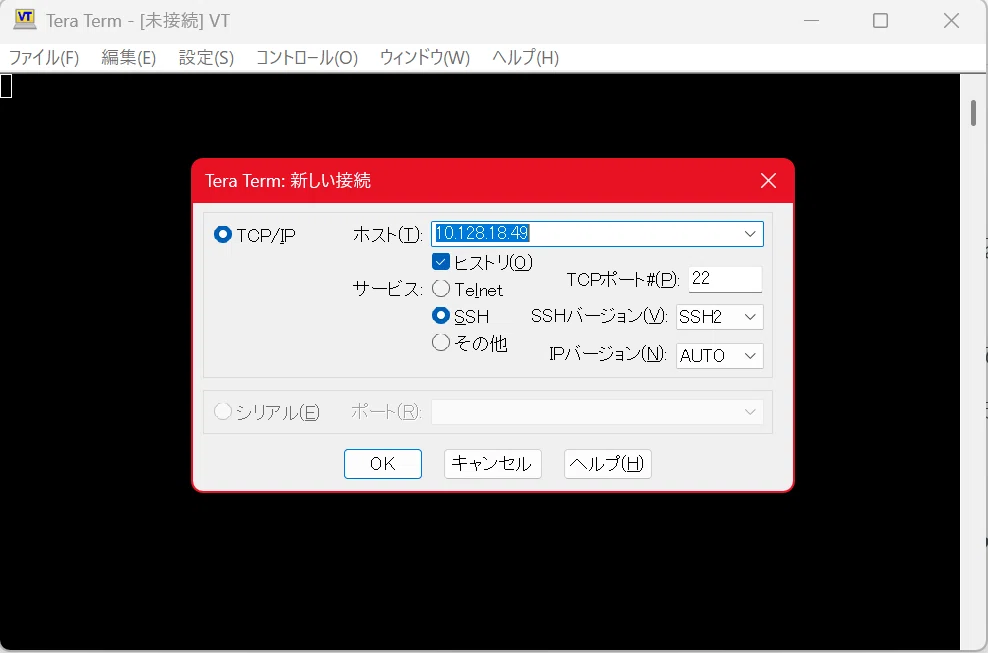Click the キャンセル button

[492, 464]
